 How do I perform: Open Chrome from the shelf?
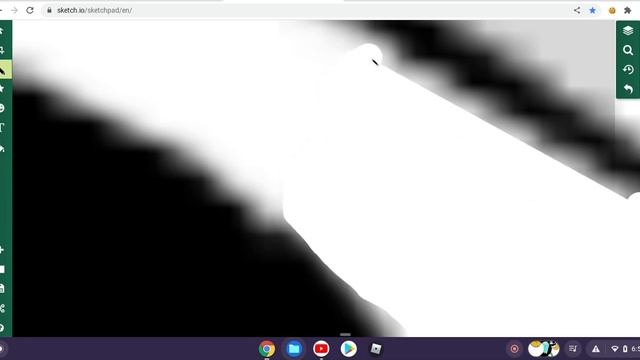[x=267, y=349]
